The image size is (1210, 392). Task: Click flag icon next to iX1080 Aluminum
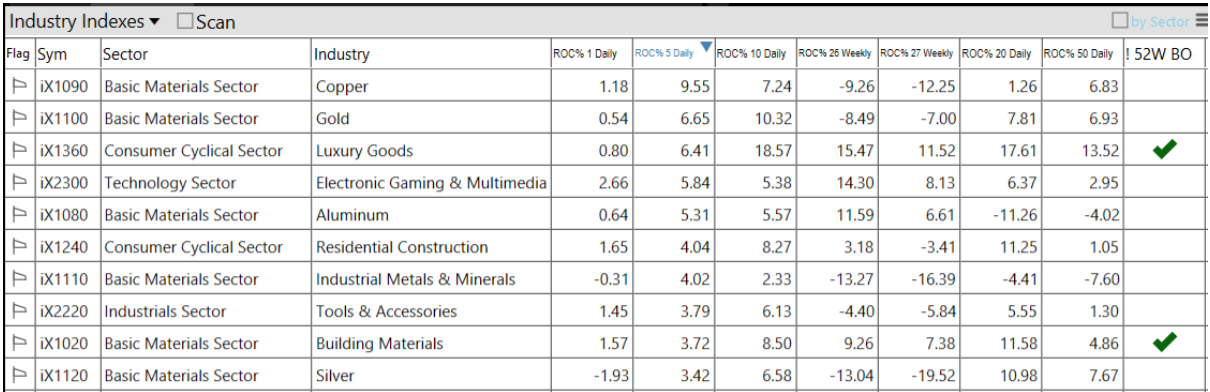coord(18,215)
